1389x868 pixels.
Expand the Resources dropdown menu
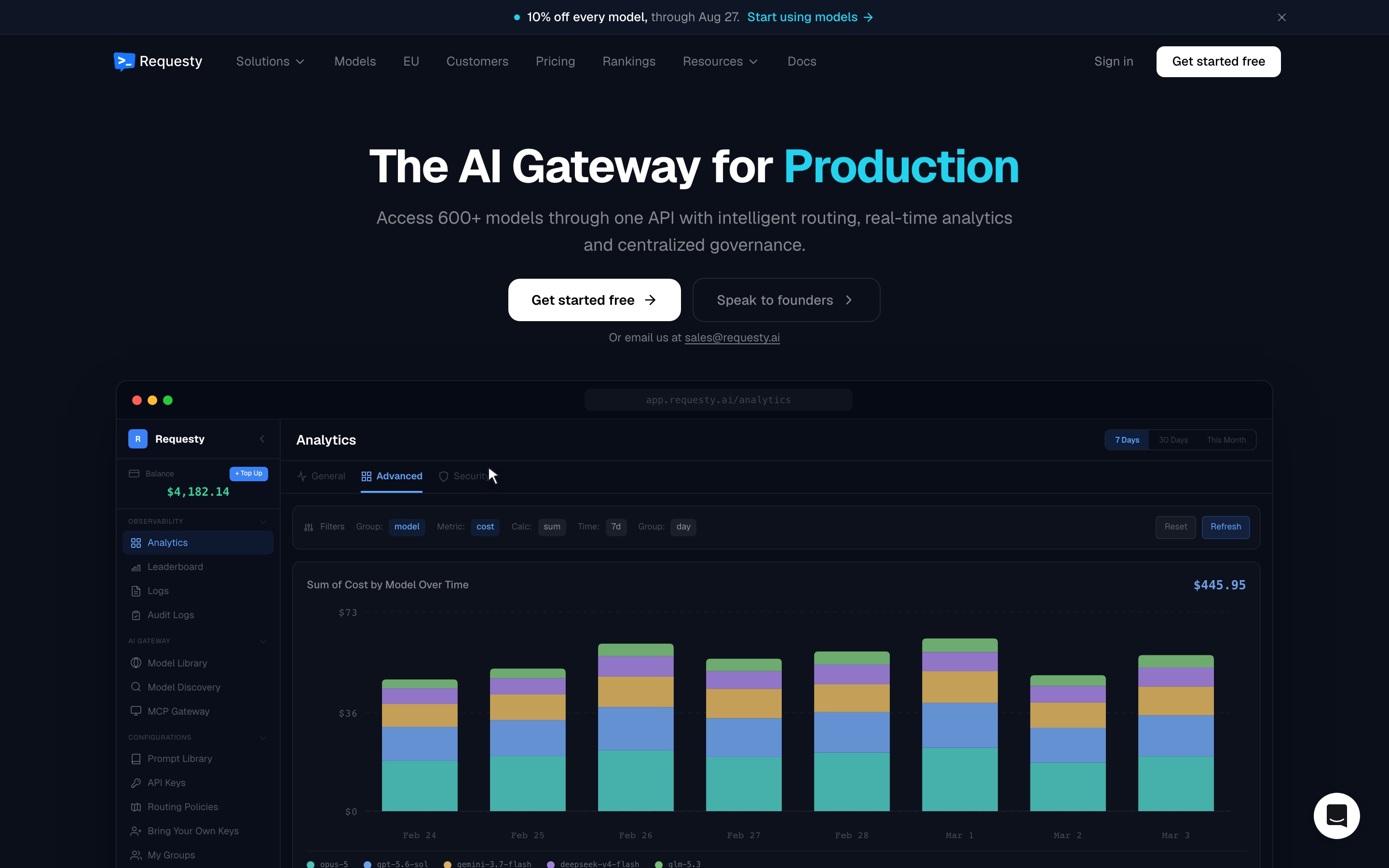[x=721, y=61]
